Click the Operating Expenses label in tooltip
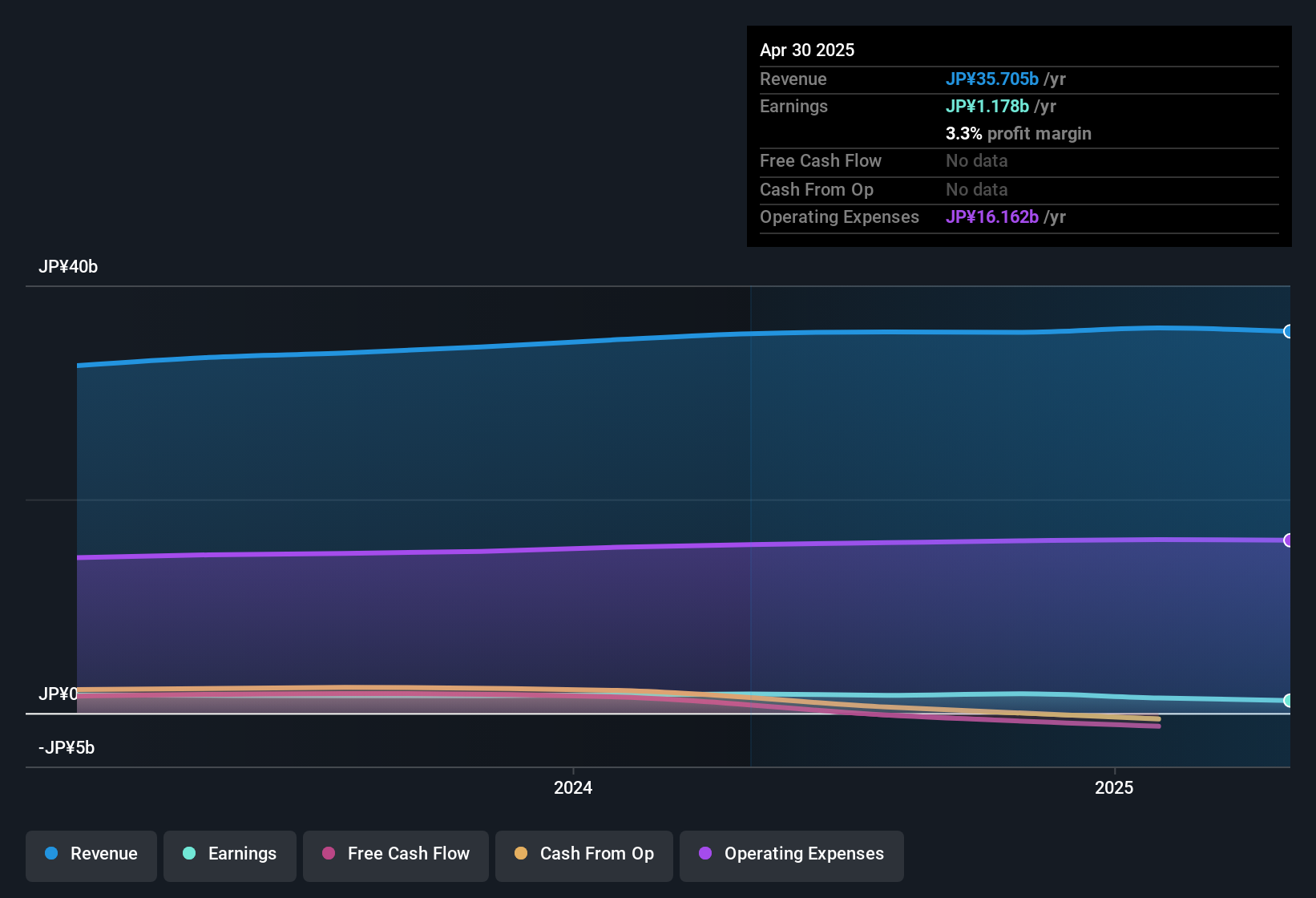The image size is (1316, 898). pyautogui.click(x=839, y=216)
